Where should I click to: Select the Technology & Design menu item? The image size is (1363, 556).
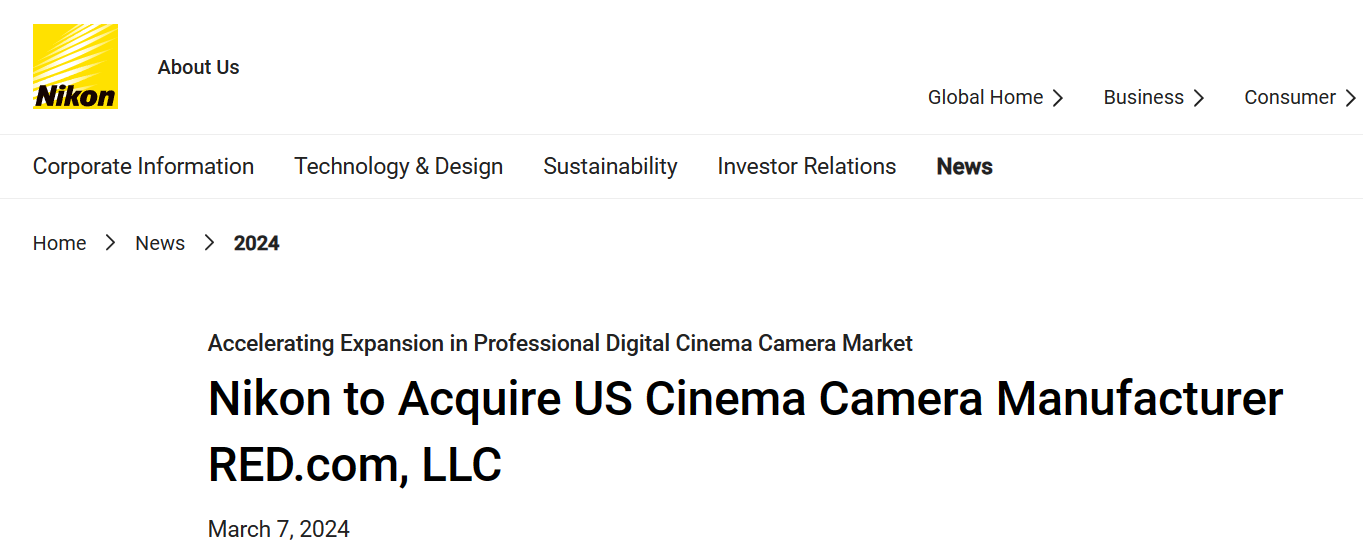(398, 166)
